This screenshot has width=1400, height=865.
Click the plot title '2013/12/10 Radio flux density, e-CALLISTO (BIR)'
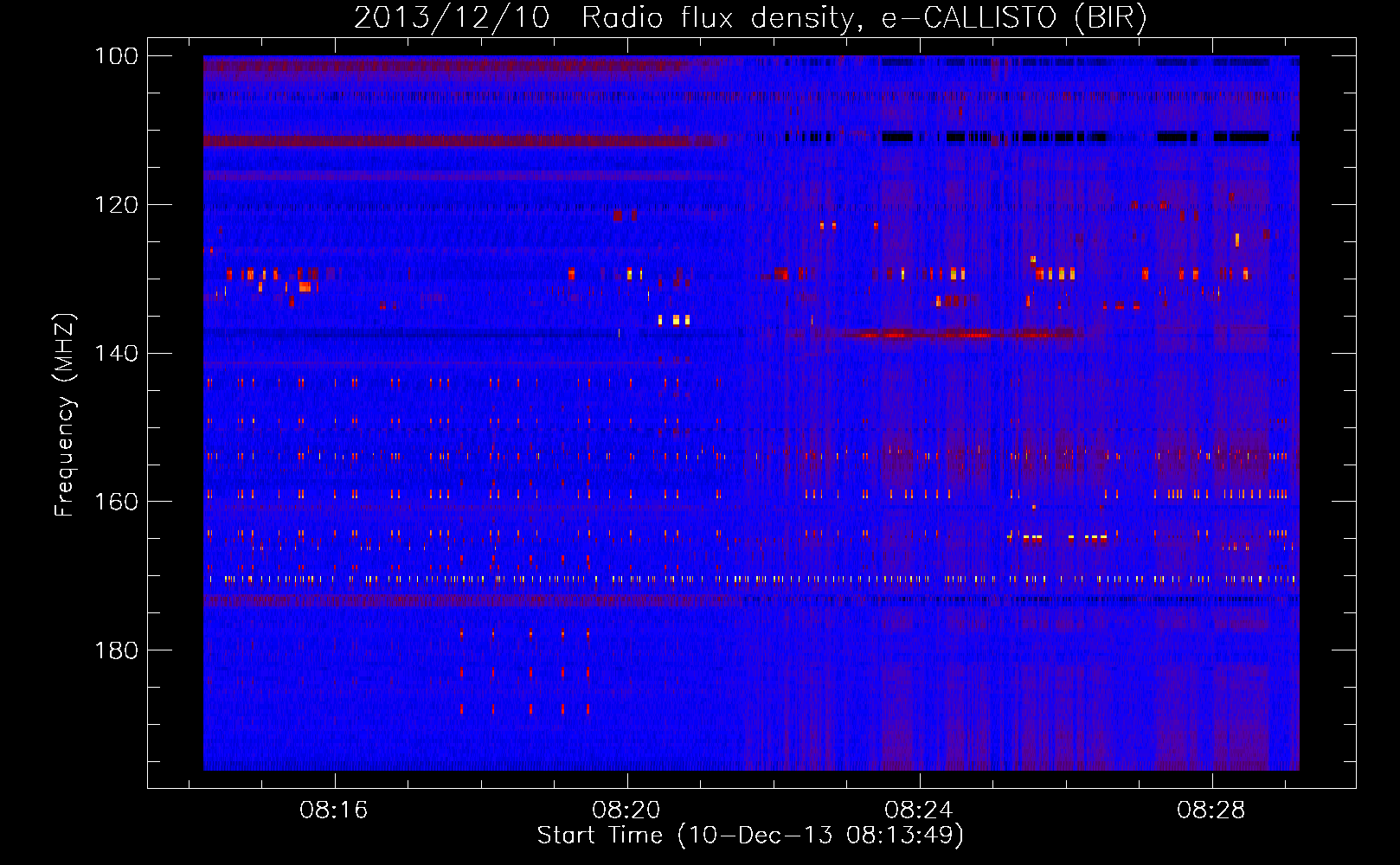pyautogui.click(x=750, y=18)
